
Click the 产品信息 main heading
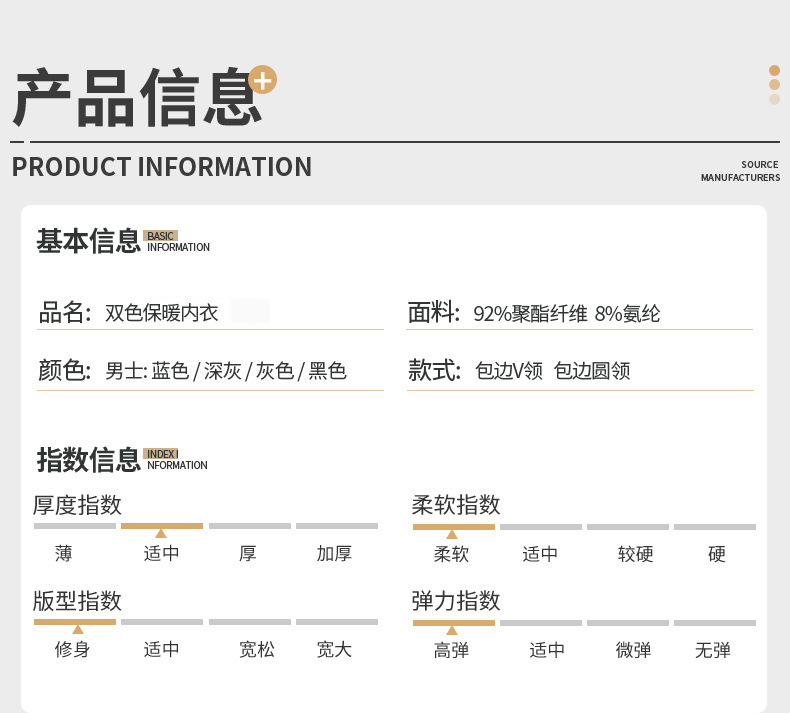tap(138, 97)
